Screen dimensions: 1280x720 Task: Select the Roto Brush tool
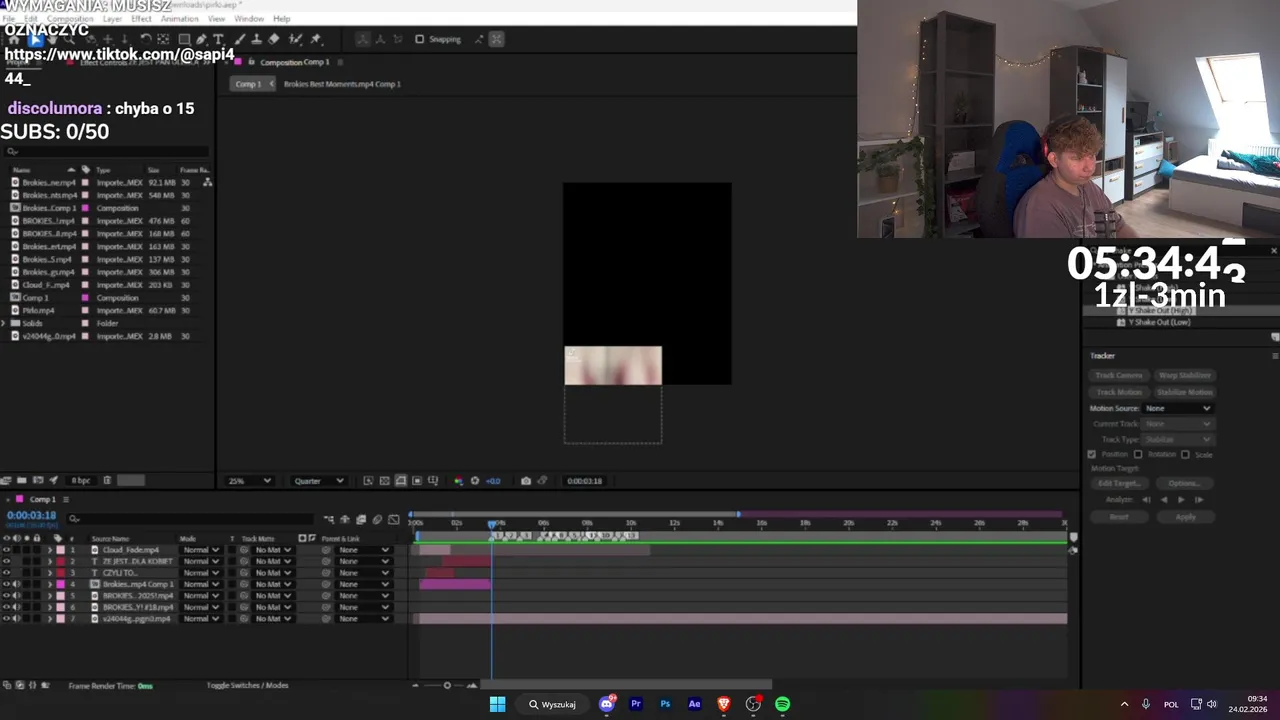coord(295,39)
